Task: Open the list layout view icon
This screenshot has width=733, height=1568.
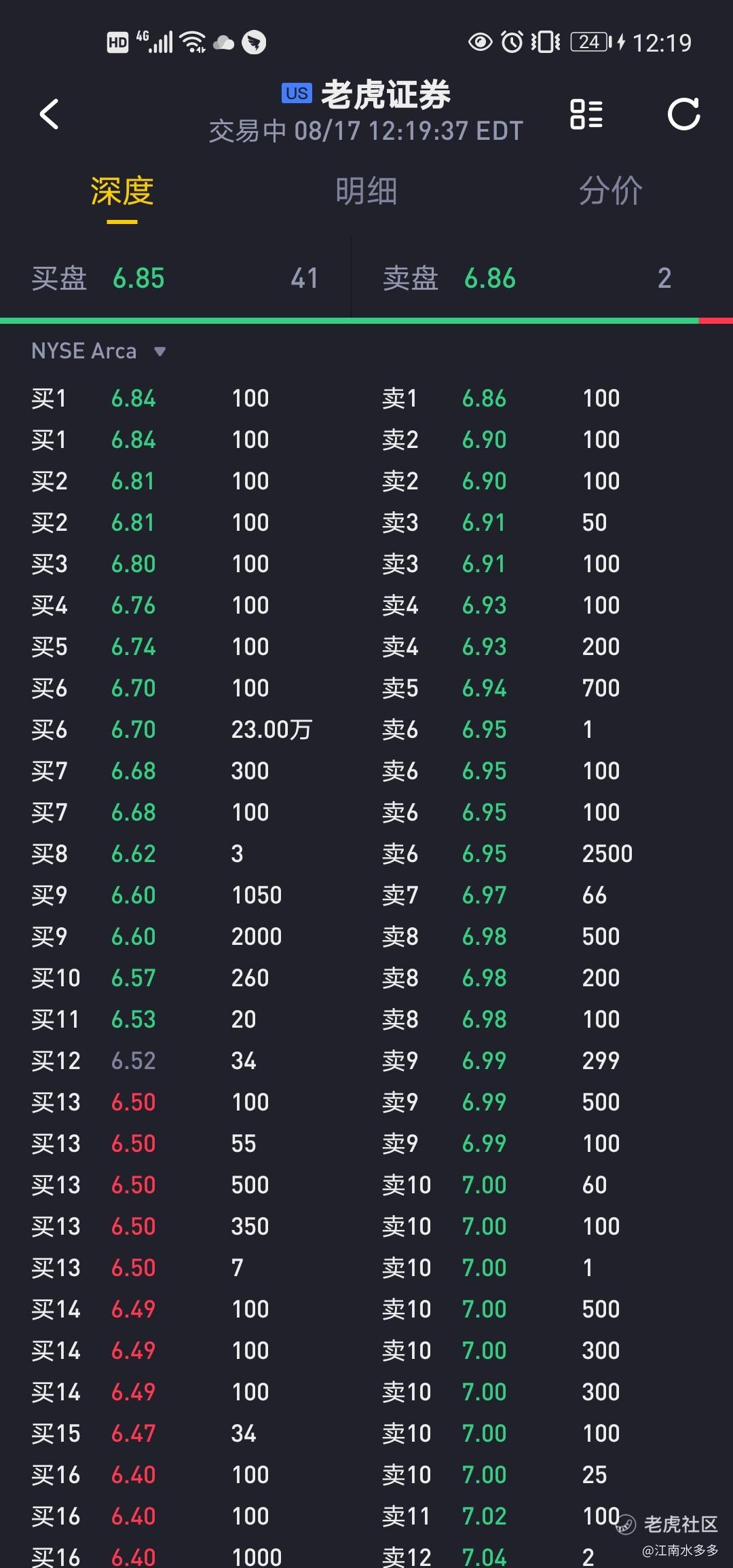Action: pyautogui.click(x=586, y=114)
